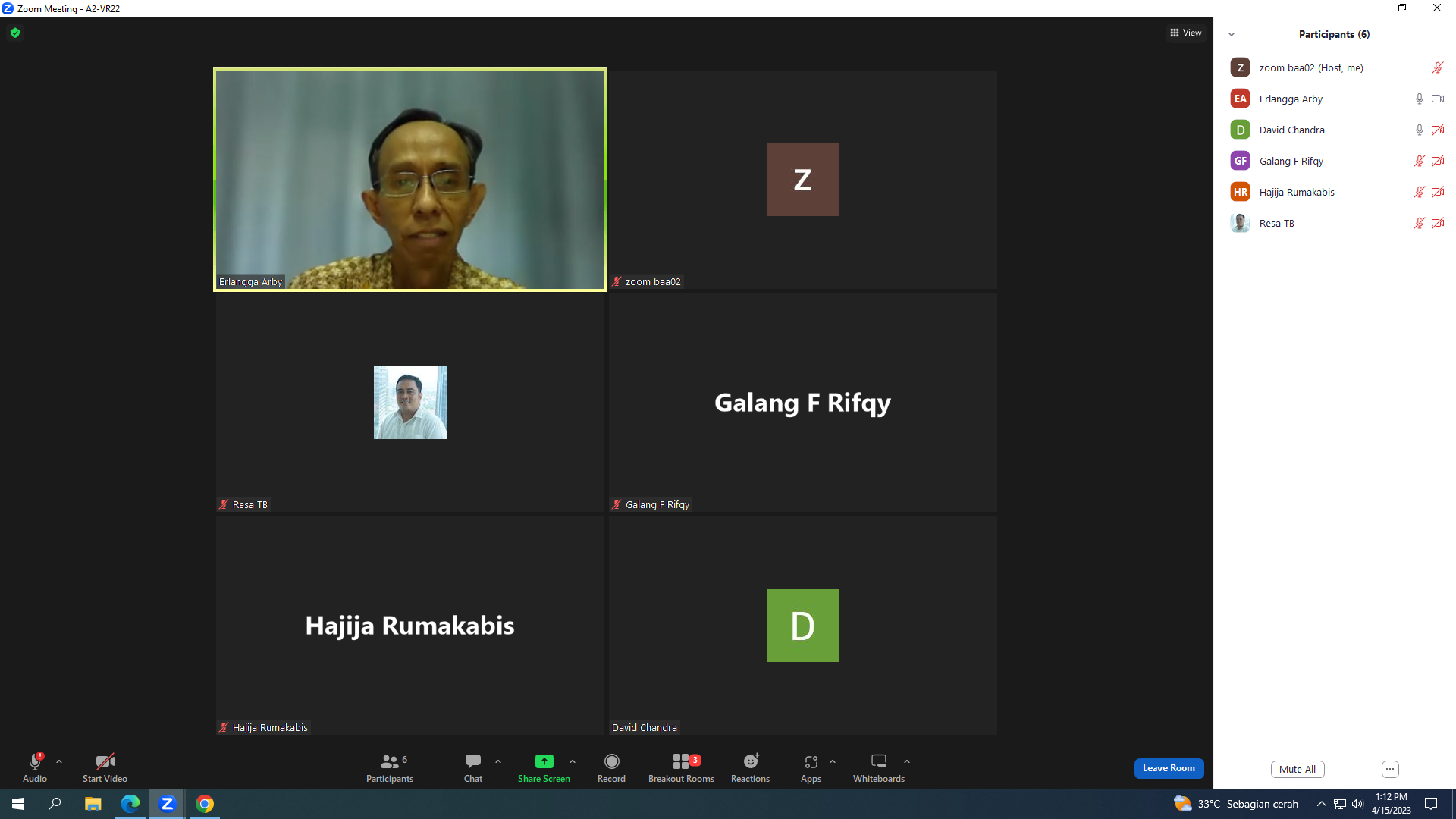
Task: Open File Explorer from the taskbar
Action: tap(93, 804)
